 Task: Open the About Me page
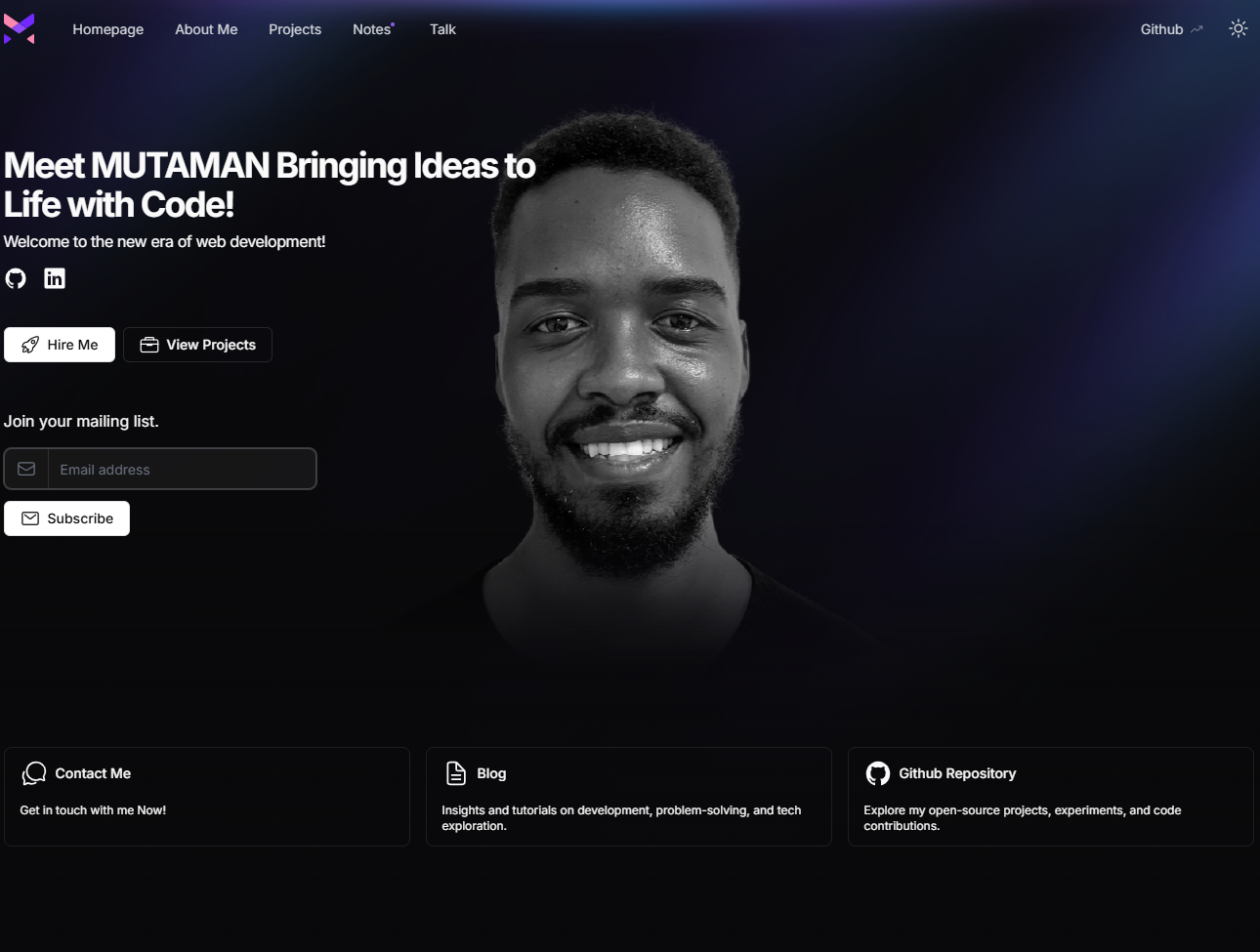pos(206,29)
